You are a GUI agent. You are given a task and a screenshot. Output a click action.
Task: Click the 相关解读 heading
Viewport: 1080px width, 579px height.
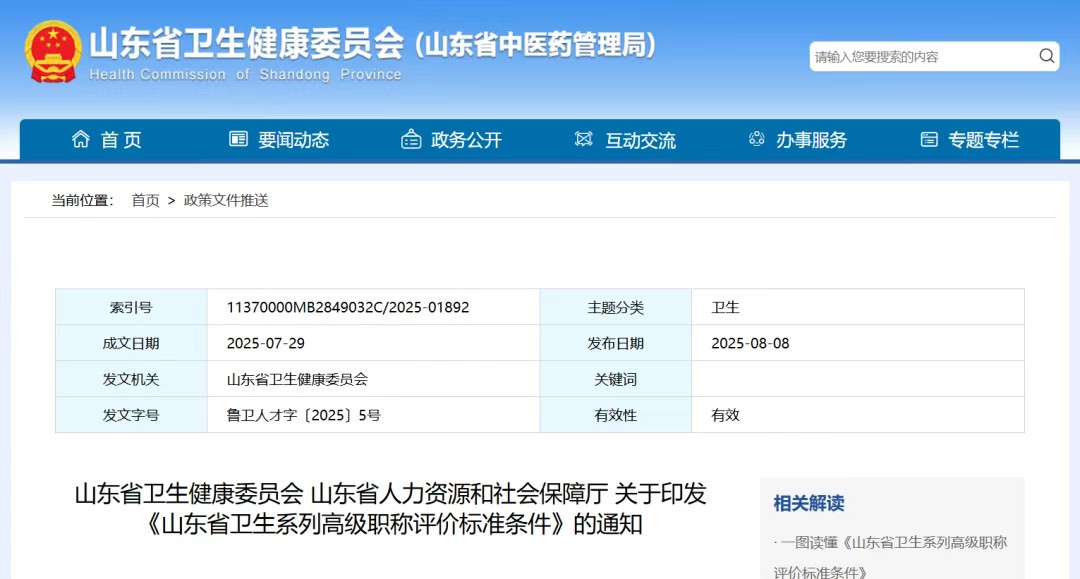(809, 503)
